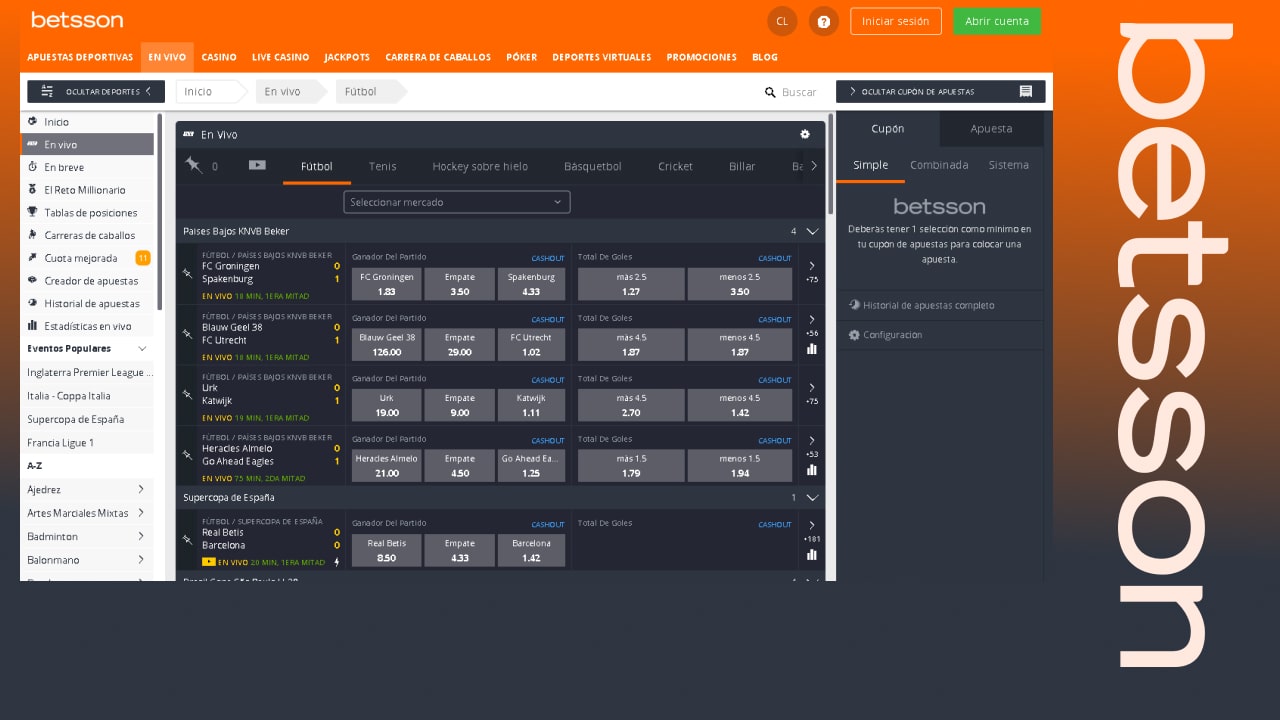Select the Combinada bet type tab

[x=939, y=165]
